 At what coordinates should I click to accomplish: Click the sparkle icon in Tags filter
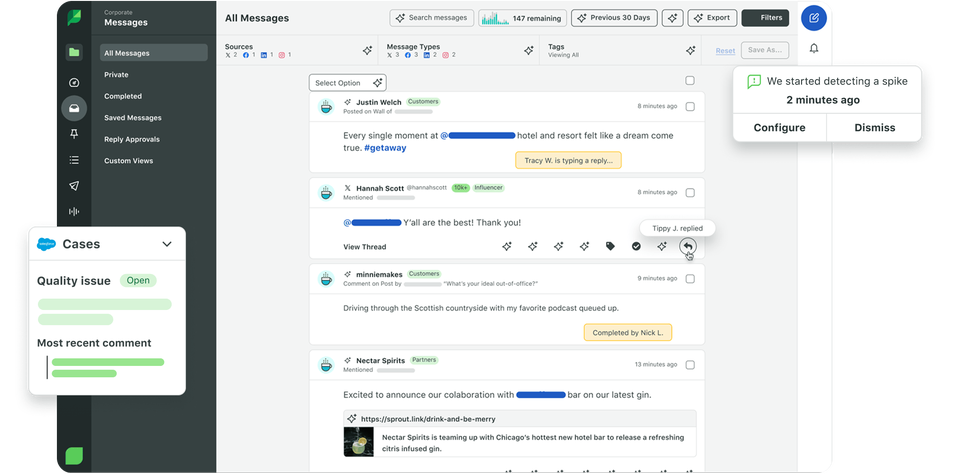(x=690, y=51)
